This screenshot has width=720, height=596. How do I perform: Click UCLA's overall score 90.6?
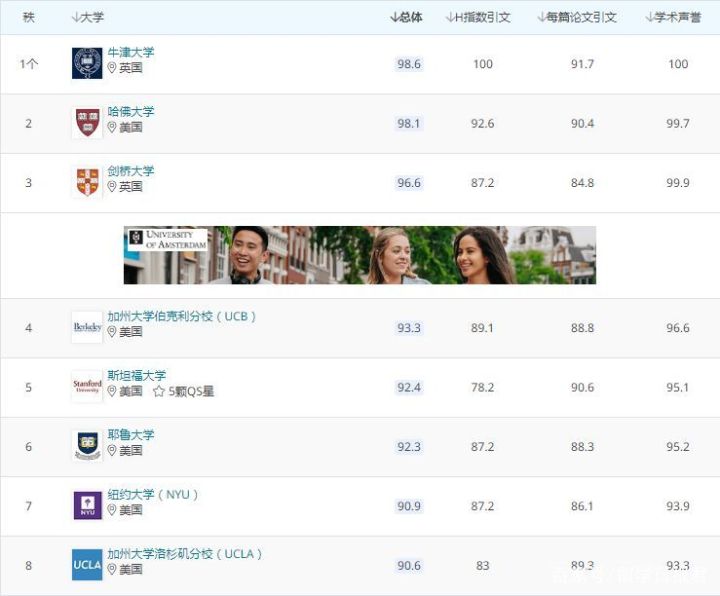click(x=409, y=565)
